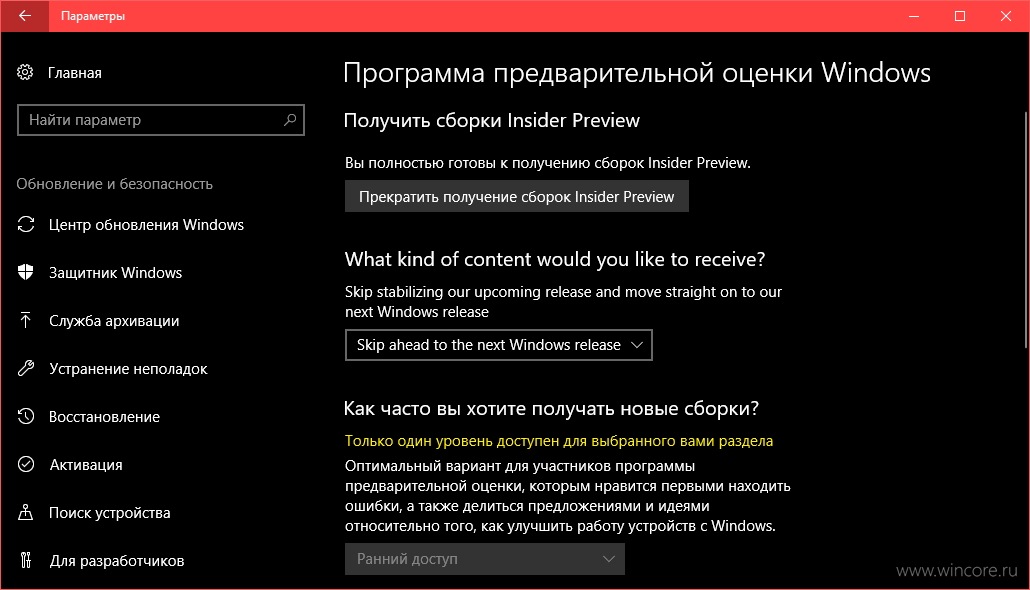Click the Skip stabilizing our upcoming release description

click(x=564, y=302)
